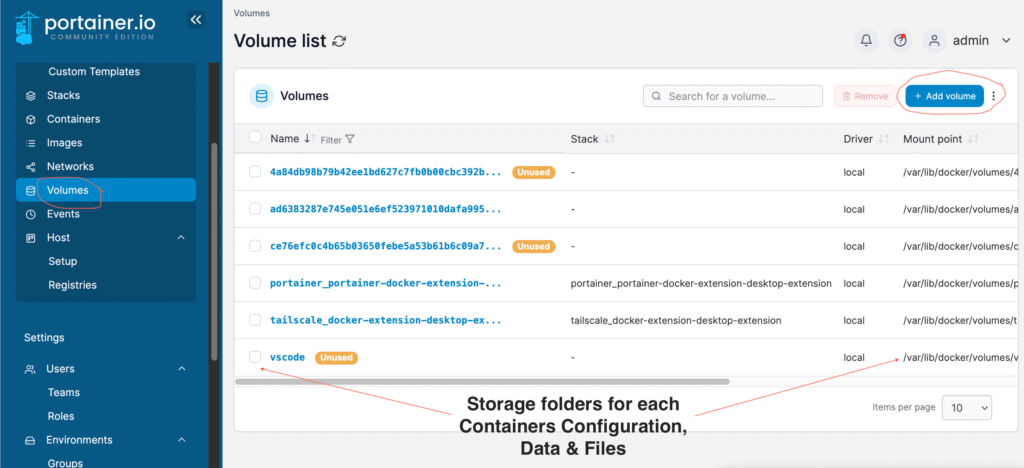Click the admin user avatar icon
Image resolution: width=1024 pixels, height=468 pixels.
(935, 40)
